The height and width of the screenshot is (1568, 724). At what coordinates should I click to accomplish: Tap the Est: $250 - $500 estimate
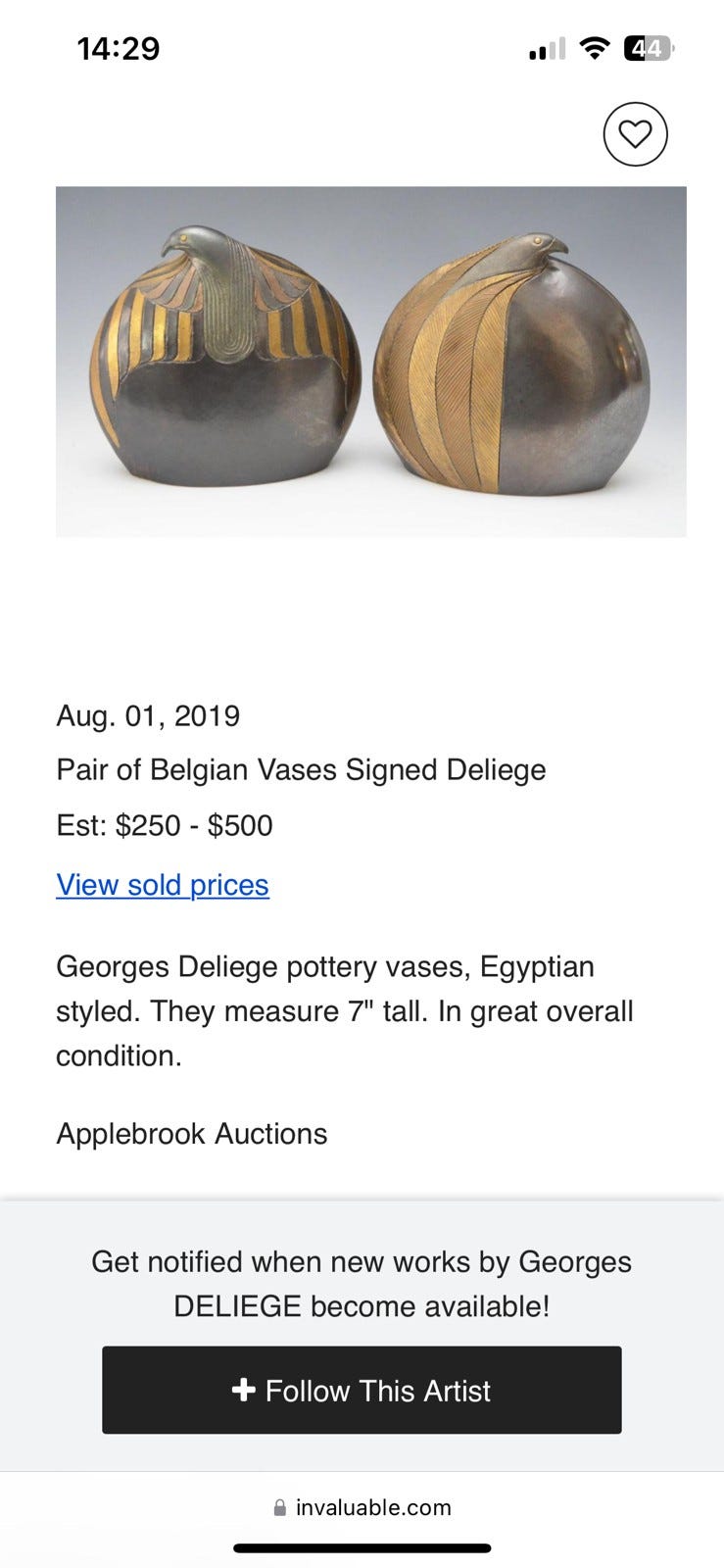(x=165, y=826)
